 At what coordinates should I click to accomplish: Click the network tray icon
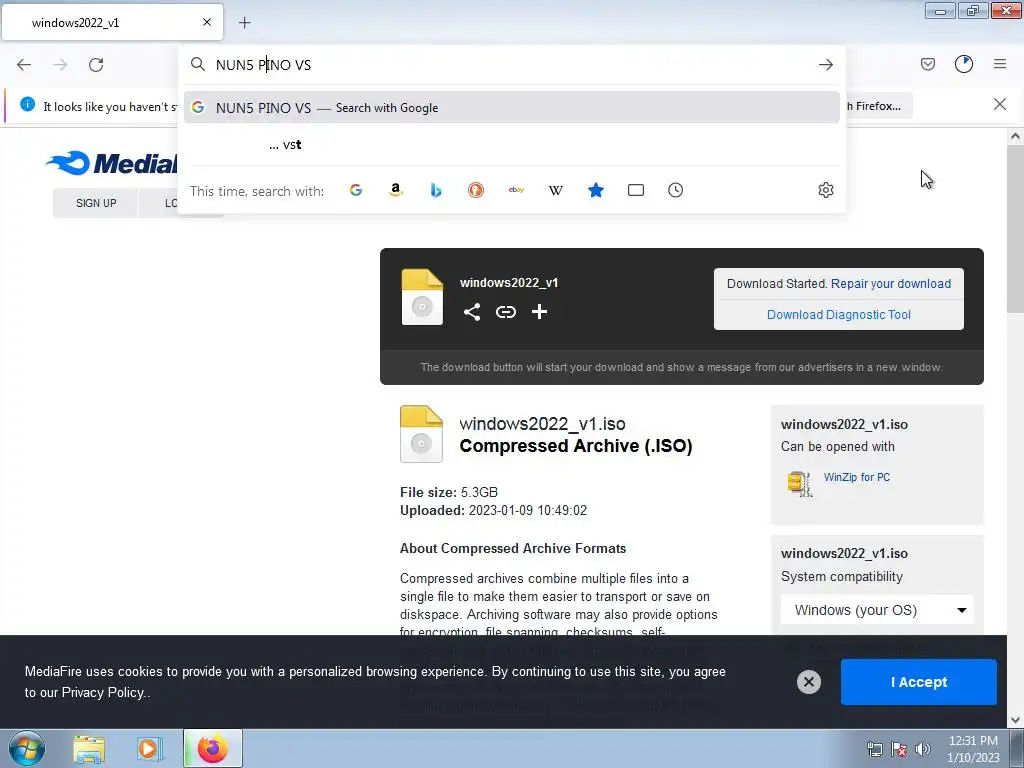pyautogui.click(x=874, y=749)
